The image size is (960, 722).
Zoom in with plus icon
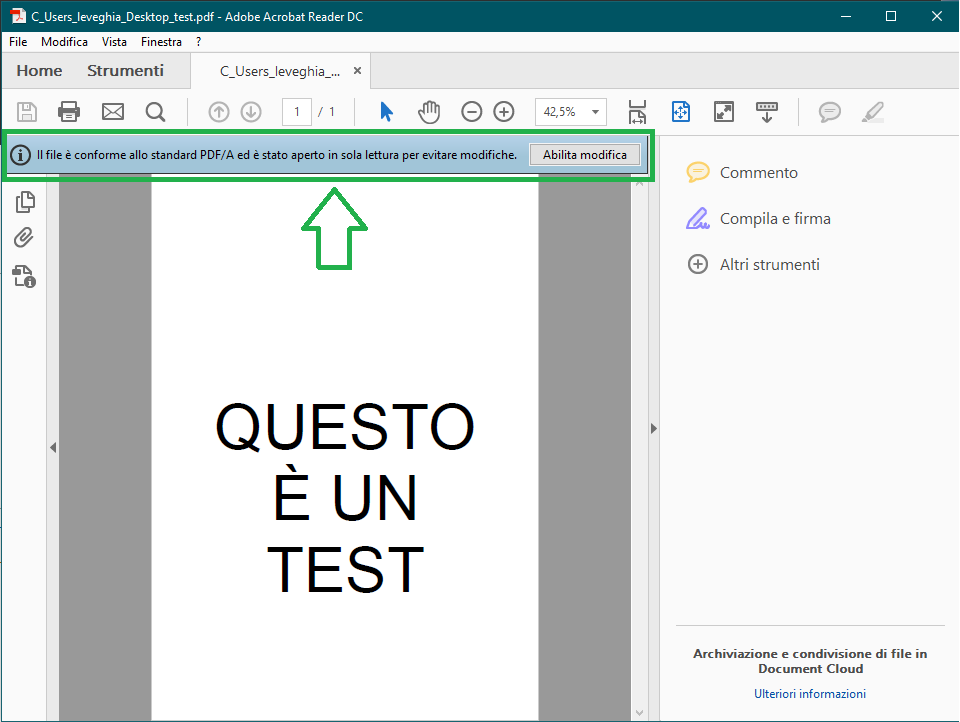point(504,112)
